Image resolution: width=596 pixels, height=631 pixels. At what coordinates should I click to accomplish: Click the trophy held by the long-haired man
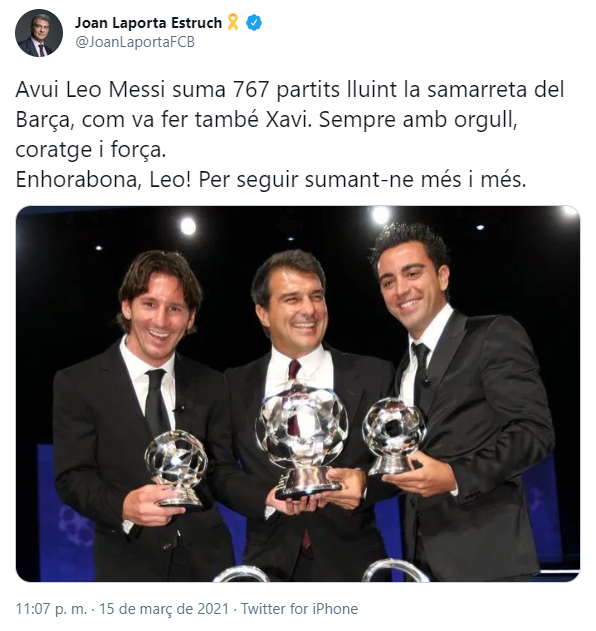[176, 469]
